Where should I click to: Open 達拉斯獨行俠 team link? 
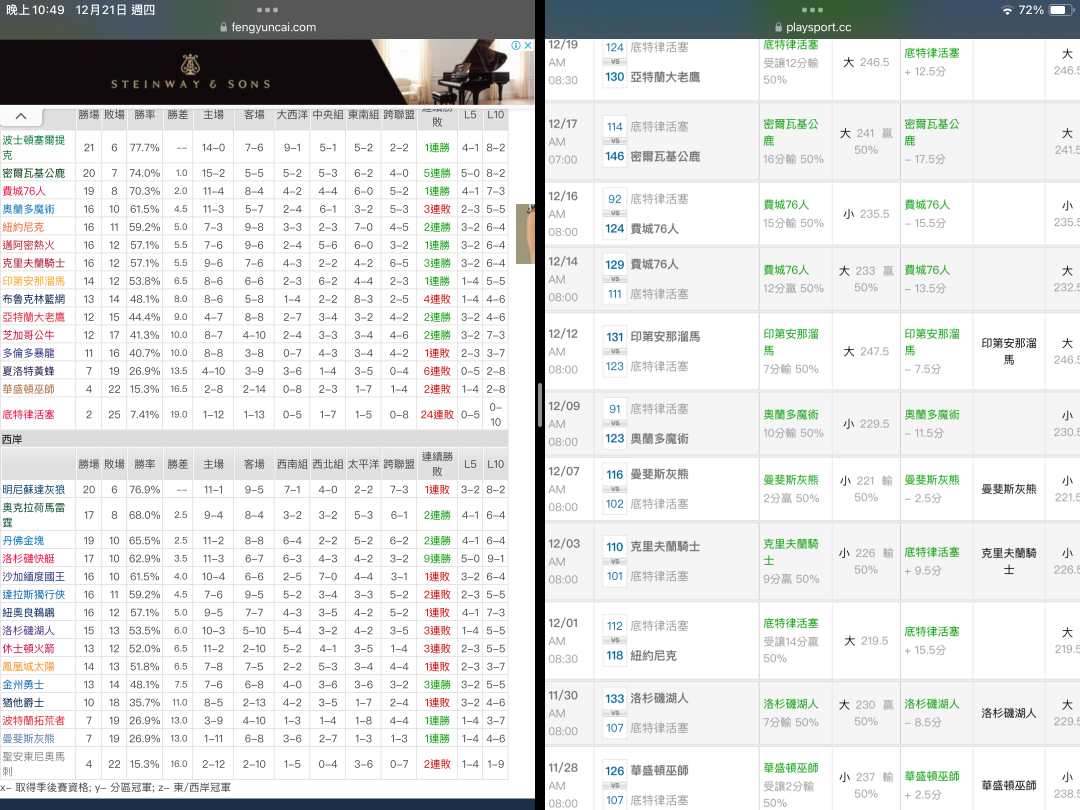click(x=34, y=594)
